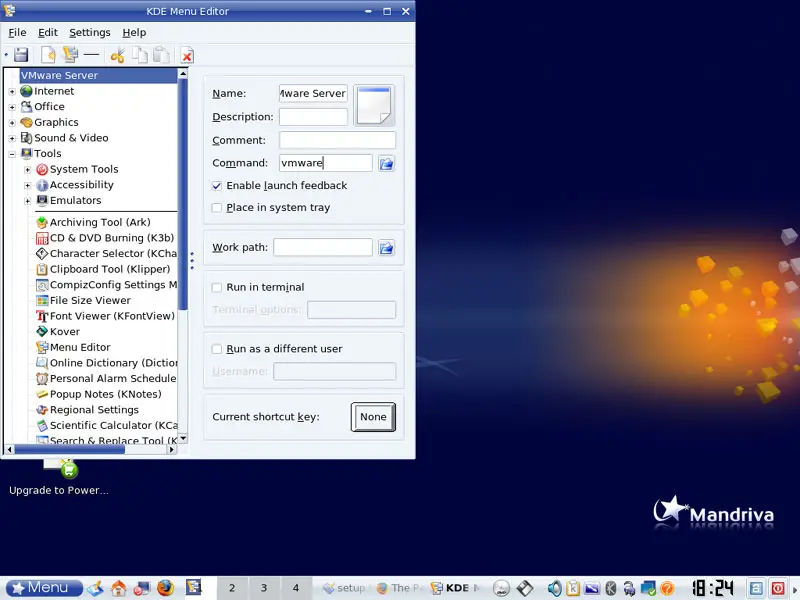Viewport: 800px width, 600px height.
Task: Click the tree's vertical scrollbar down arrow
Action: (183, 439)
